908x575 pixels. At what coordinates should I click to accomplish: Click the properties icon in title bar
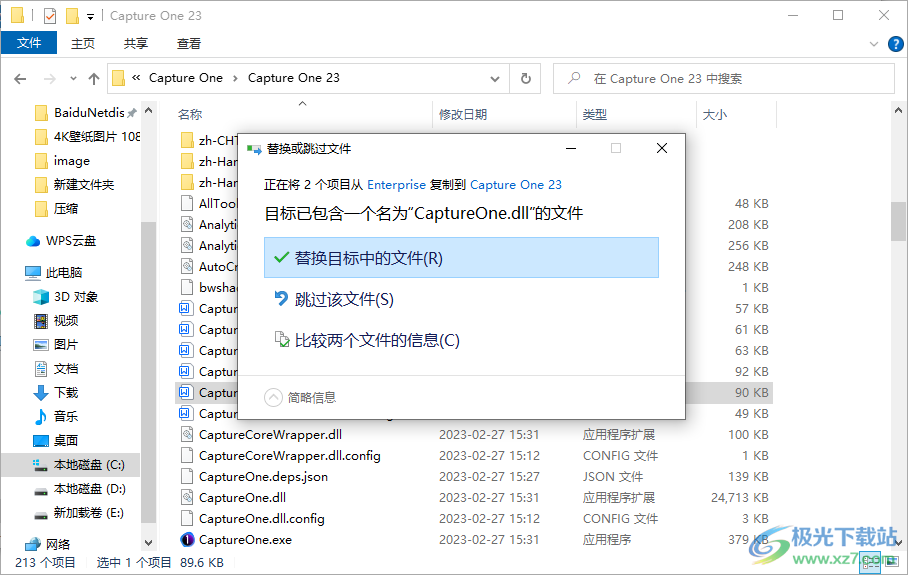pos(50,16)
